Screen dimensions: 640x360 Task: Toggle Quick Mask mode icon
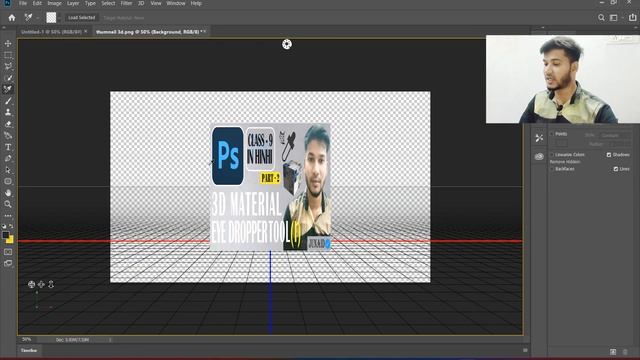[x=8, y=252]
